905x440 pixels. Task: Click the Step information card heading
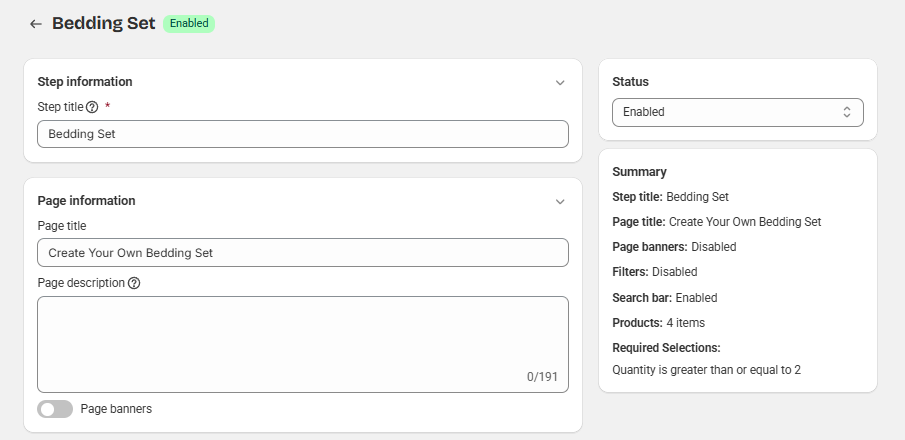[x=85, y=82]
